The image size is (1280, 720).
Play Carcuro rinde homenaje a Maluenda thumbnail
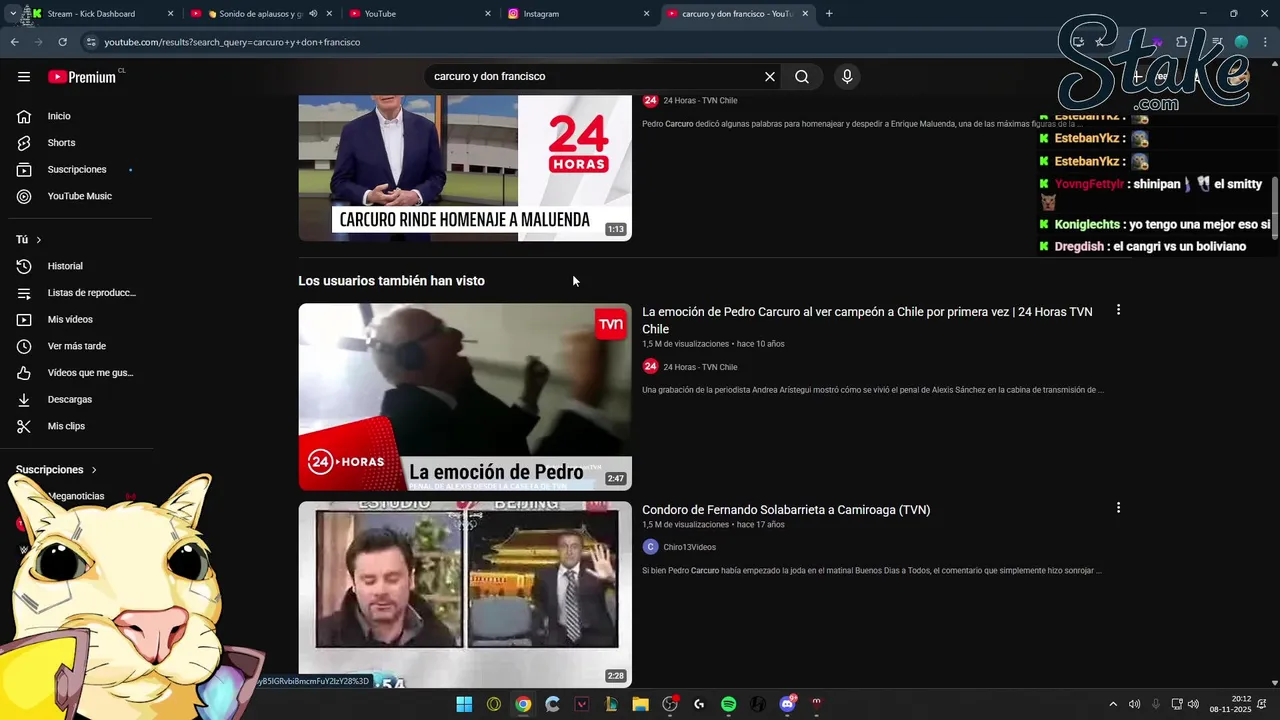[x=465, y=168]
